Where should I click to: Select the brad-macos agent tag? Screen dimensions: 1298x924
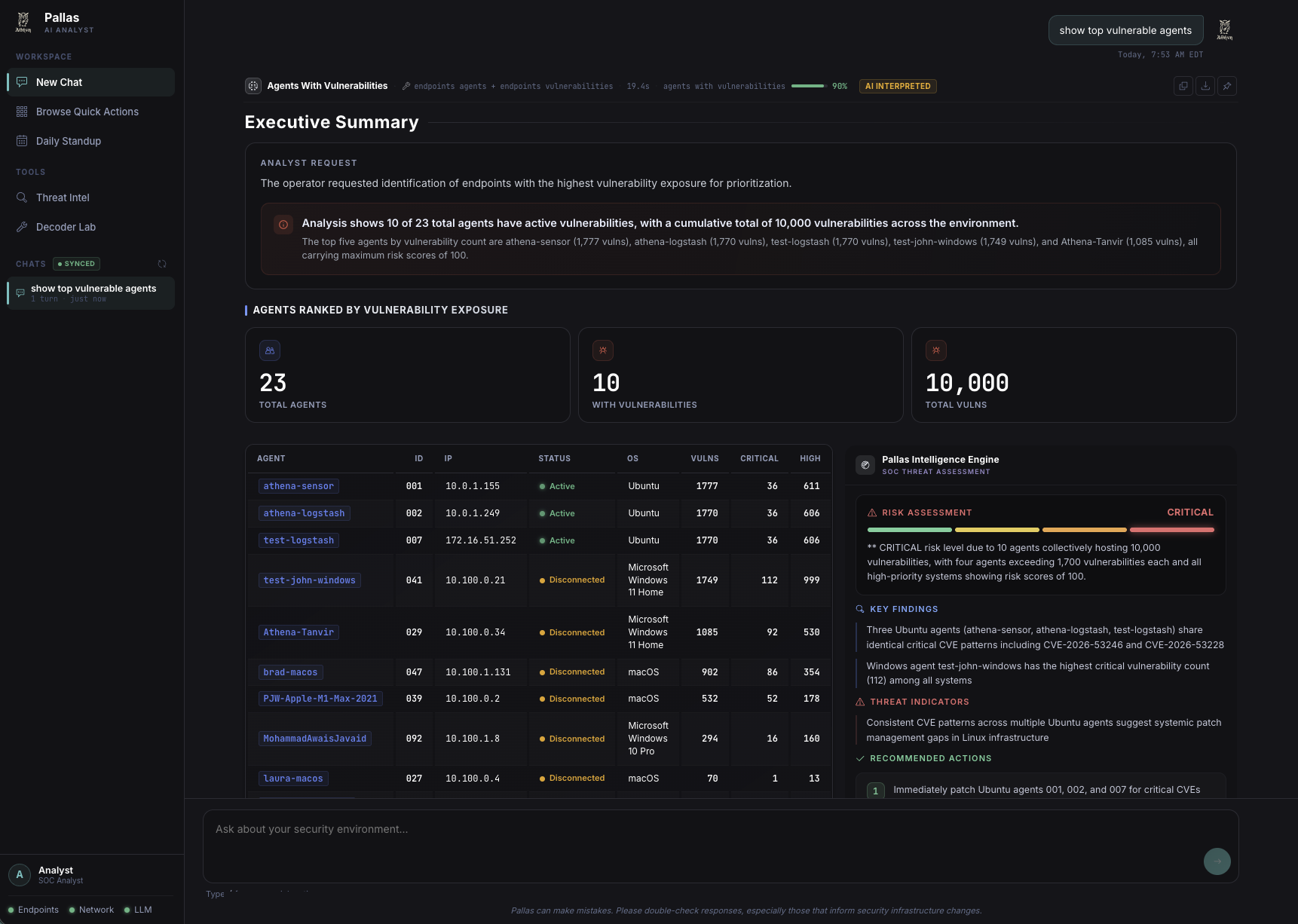(290, 672)
